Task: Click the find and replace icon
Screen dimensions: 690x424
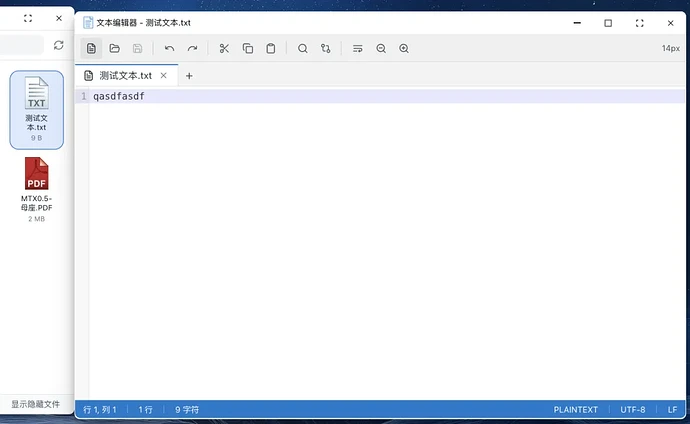Action: tap(326, 48)
